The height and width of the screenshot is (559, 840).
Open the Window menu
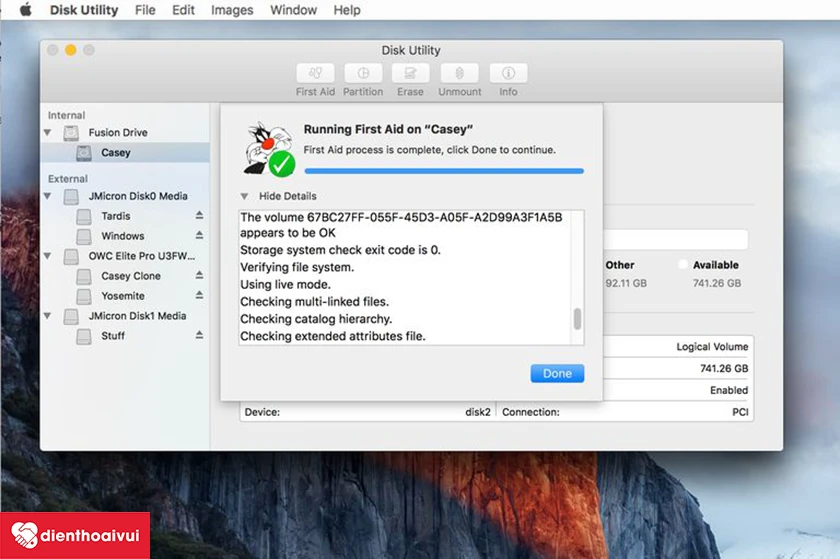pos(294,10)
